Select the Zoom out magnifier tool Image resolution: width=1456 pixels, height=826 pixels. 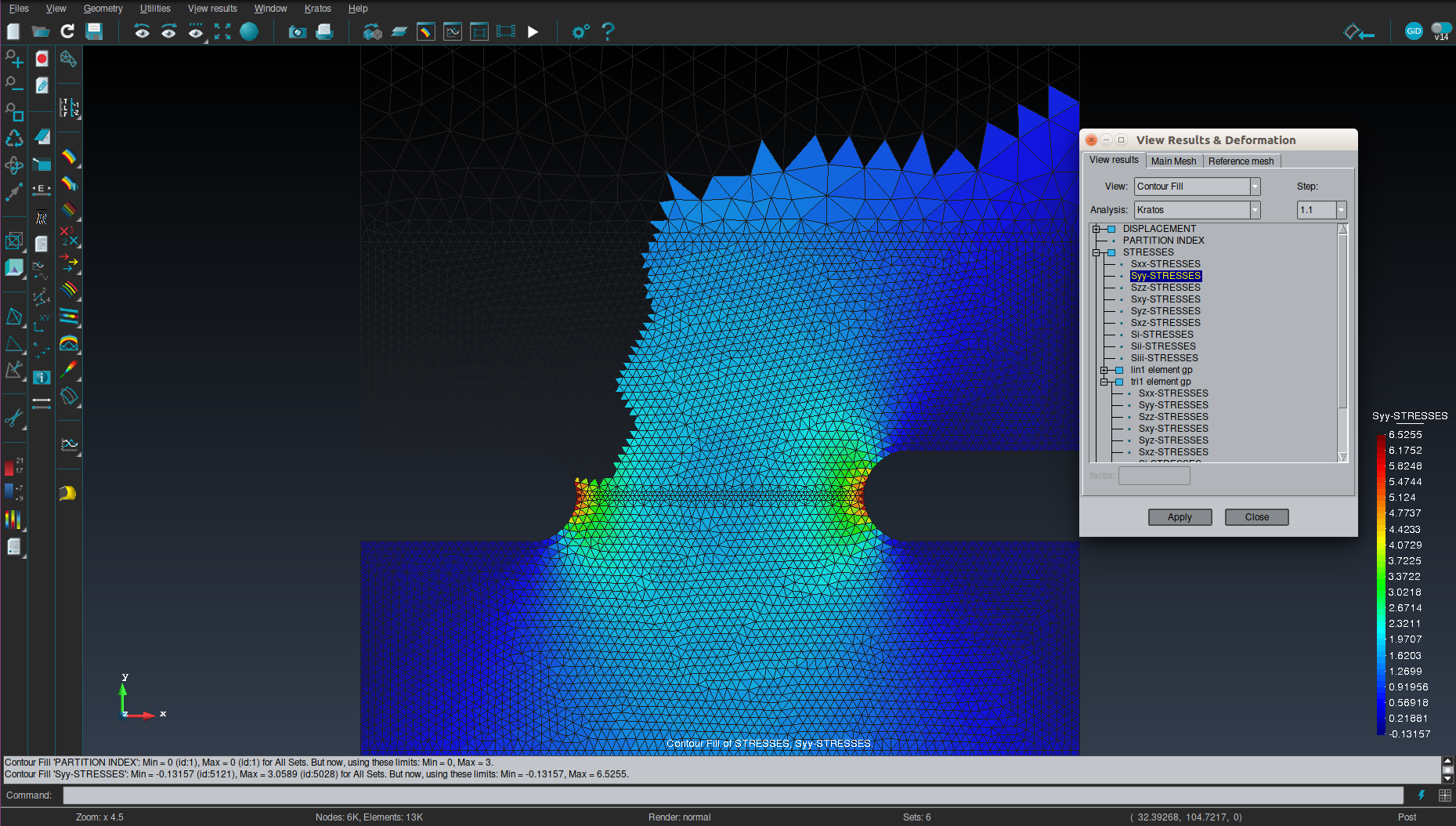click(14, 84)
